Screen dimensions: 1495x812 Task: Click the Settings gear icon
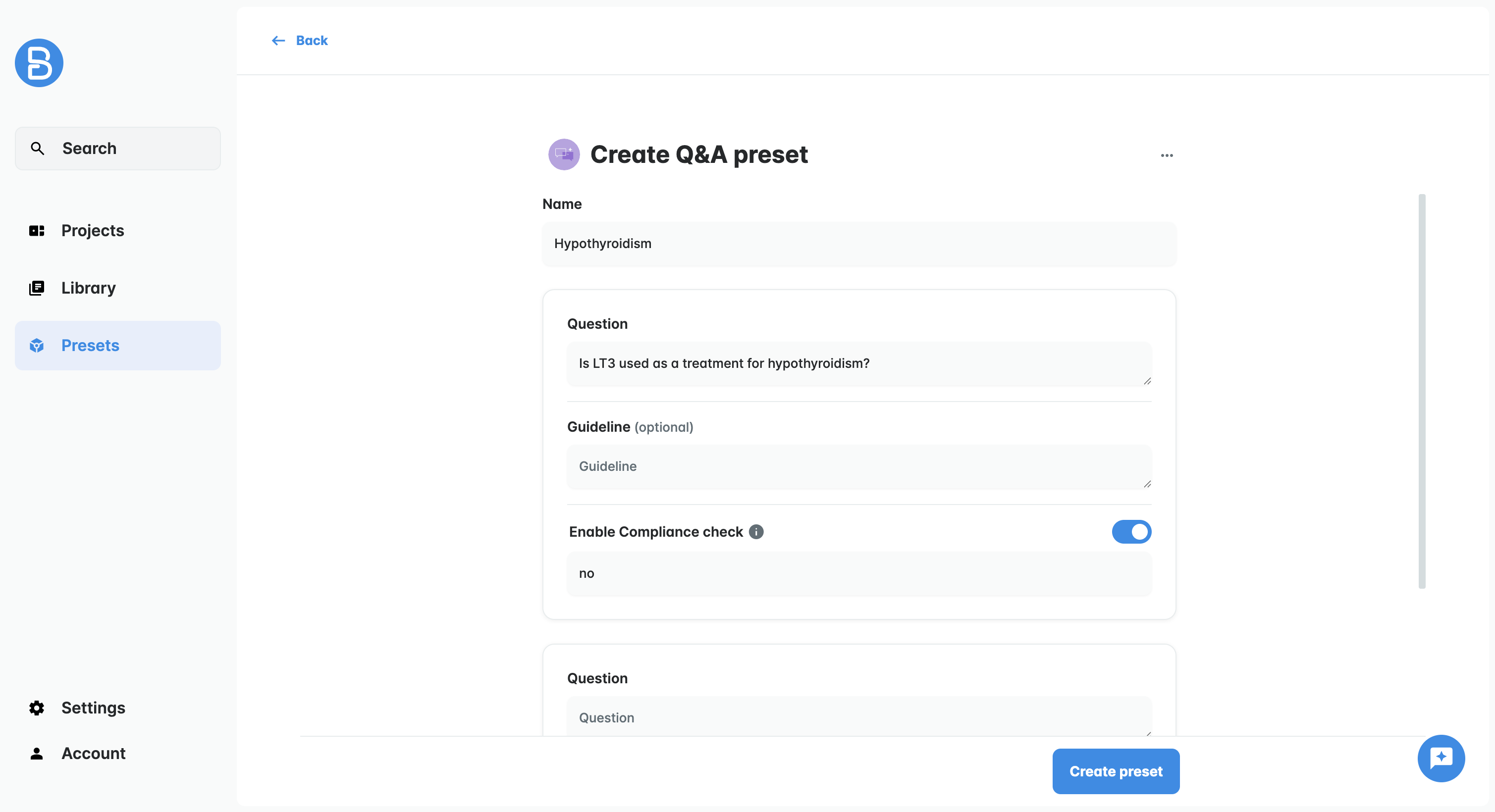click(37, 708)
